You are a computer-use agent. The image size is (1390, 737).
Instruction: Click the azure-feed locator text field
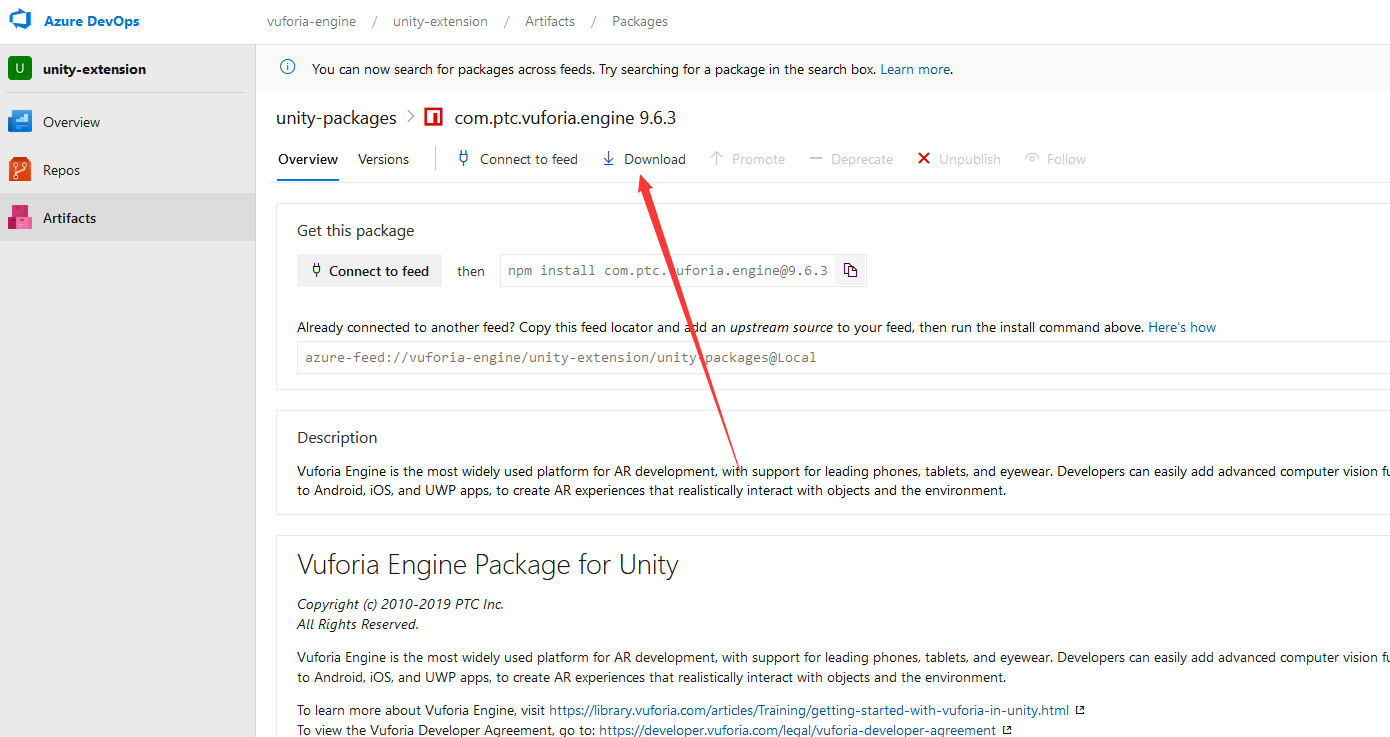843,357
